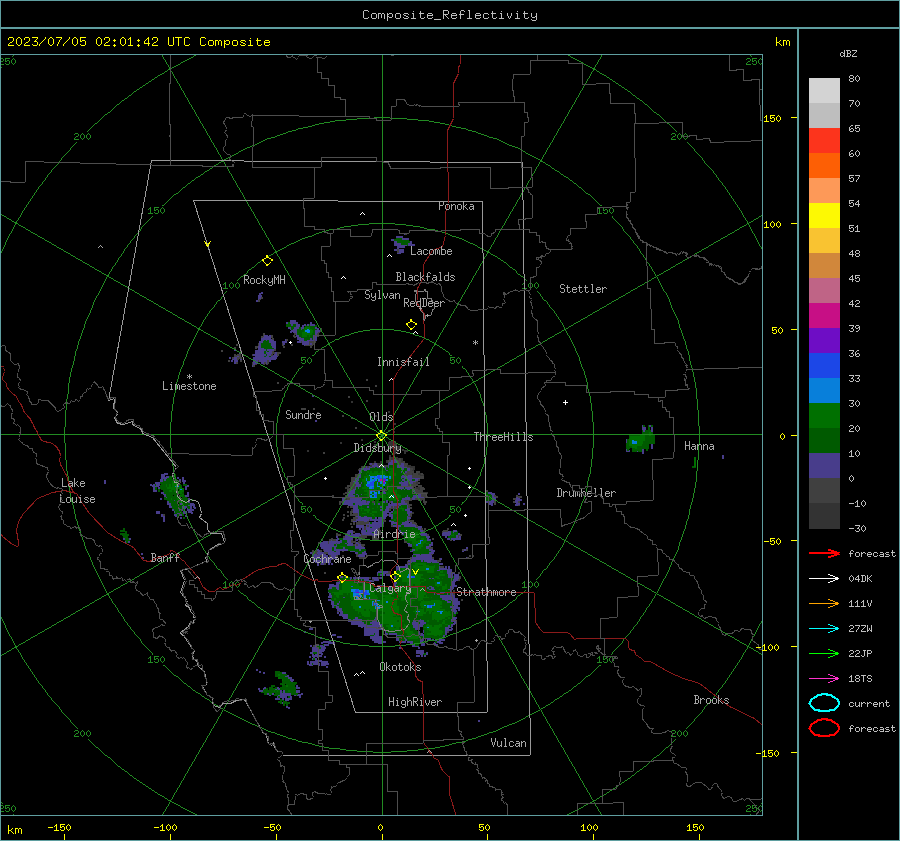
Task: Click the red forecast arrow in the legend
Action: click(824, 553)
